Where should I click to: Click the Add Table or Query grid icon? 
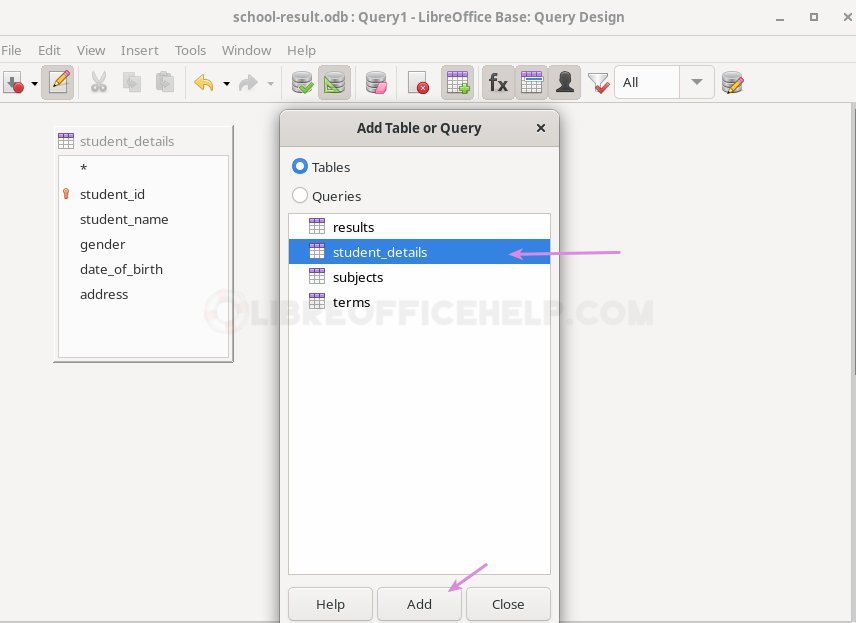(457, 82)
